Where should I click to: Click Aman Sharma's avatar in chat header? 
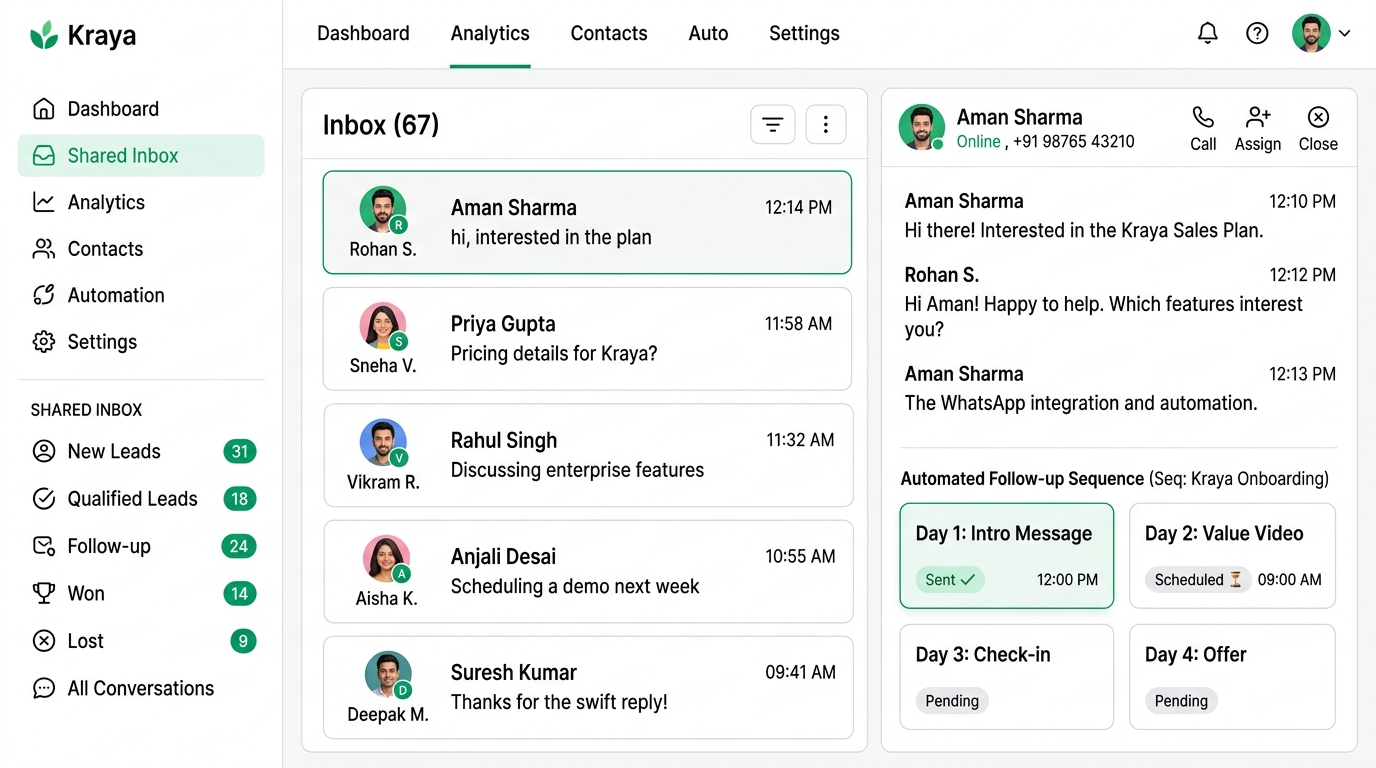[x=921, y=127]
